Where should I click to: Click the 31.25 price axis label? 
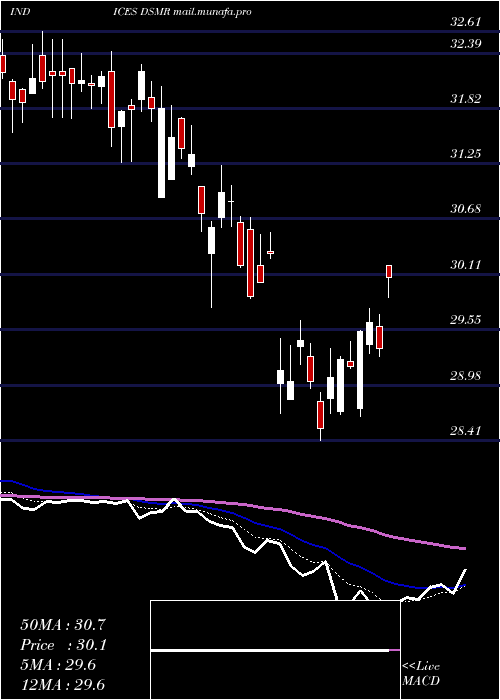[466, 154]
